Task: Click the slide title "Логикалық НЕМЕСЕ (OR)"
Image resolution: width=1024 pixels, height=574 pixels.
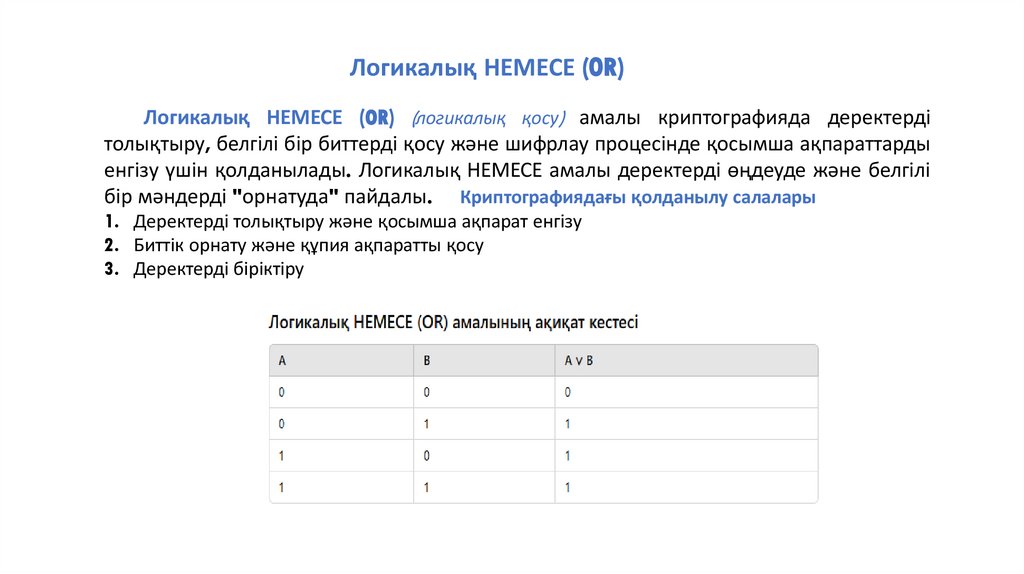Action: click(487, 68)
